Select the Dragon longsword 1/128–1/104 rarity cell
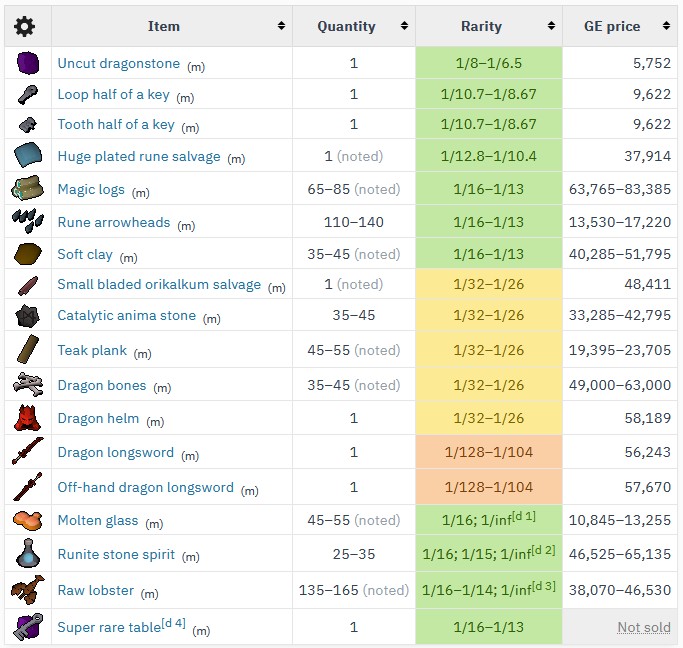Screen dimensions: 683x648 click(x=489, y=452)
